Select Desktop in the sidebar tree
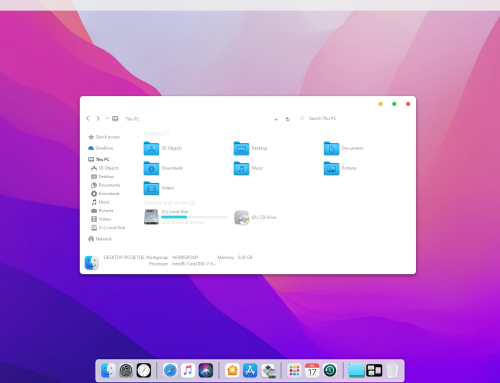500x383 pixels. coord(103,177)
